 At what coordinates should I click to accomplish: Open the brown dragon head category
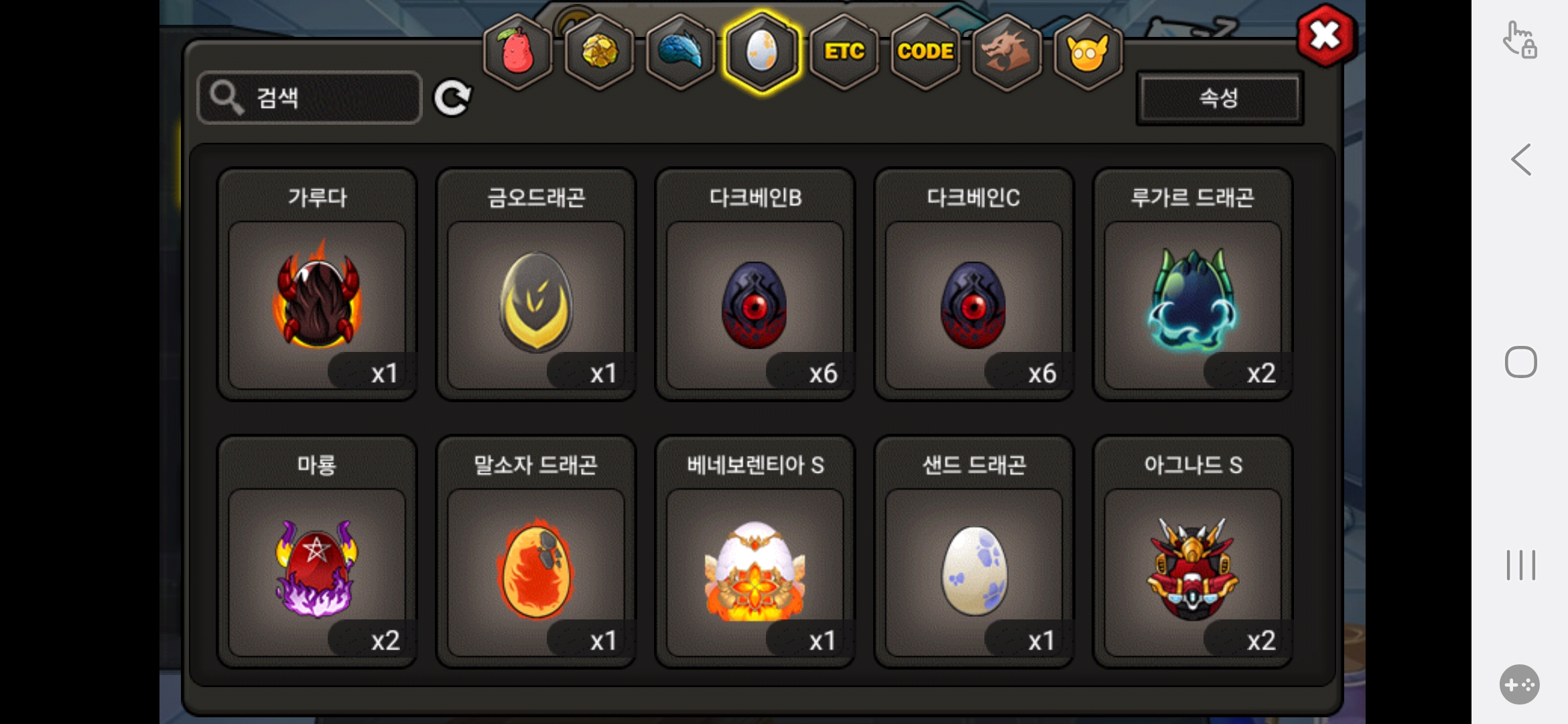click(1006, 52)
